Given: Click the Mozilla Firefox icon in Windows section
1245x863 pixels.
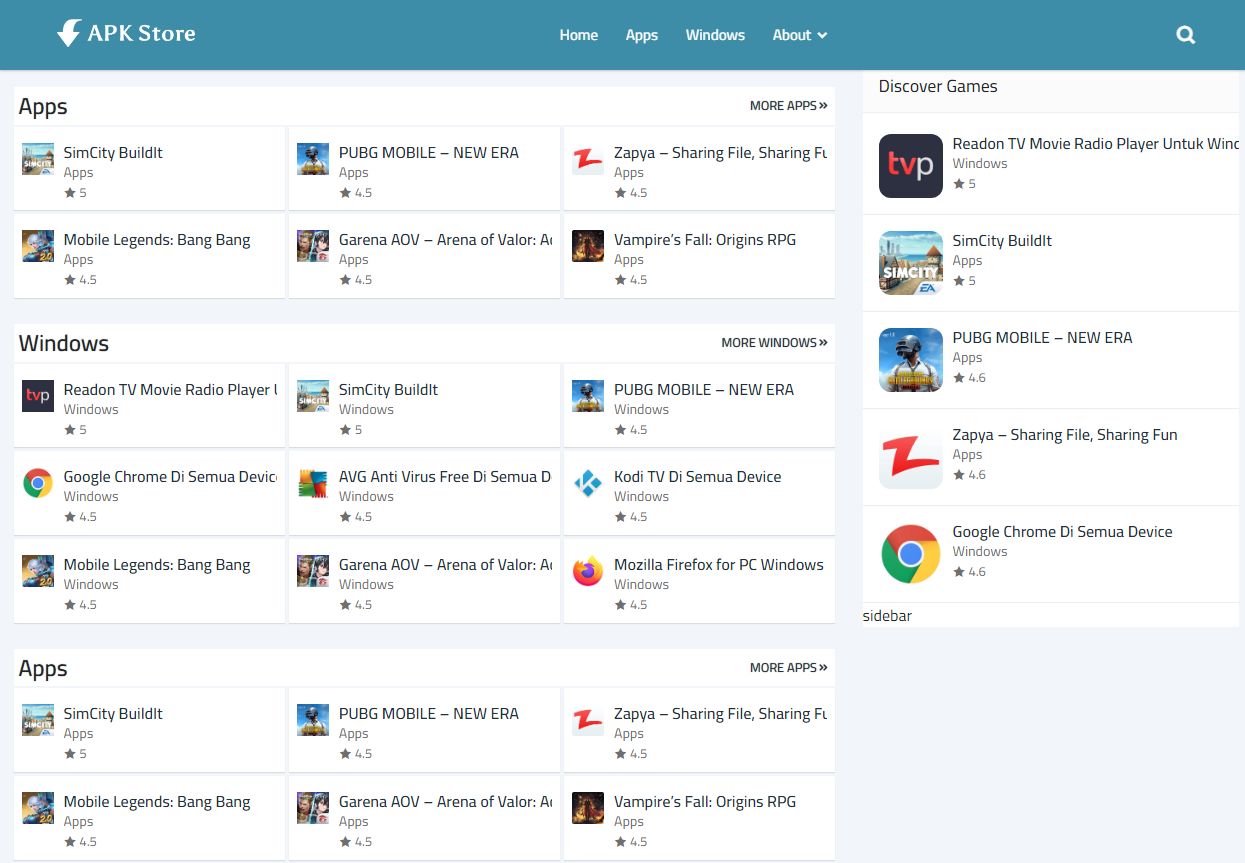Looking at the screenshot, I should tap(588, 572).
